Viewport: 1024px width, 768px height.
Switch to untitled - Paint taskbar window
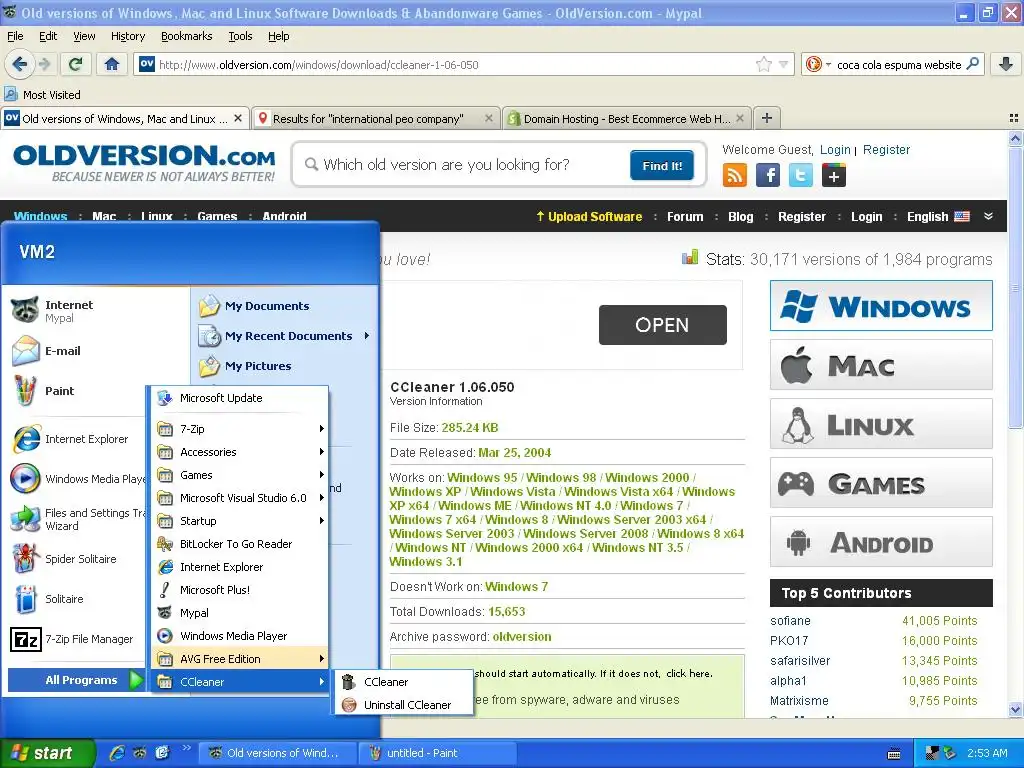[x=438, y=753]
